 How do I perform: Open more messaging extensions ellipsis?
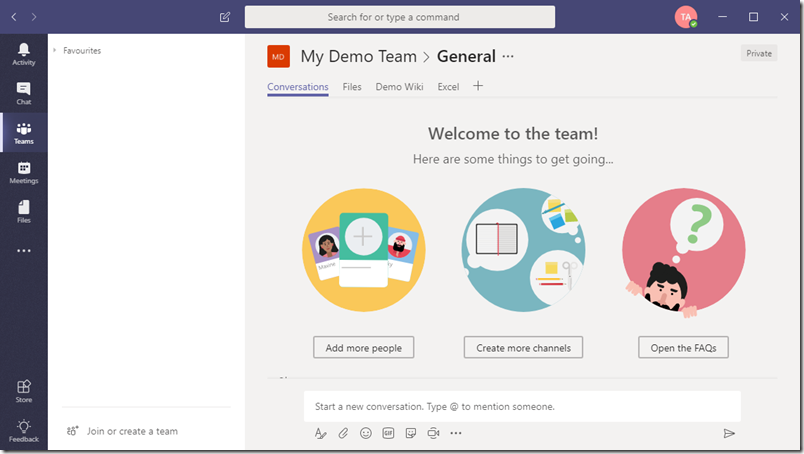456,433
